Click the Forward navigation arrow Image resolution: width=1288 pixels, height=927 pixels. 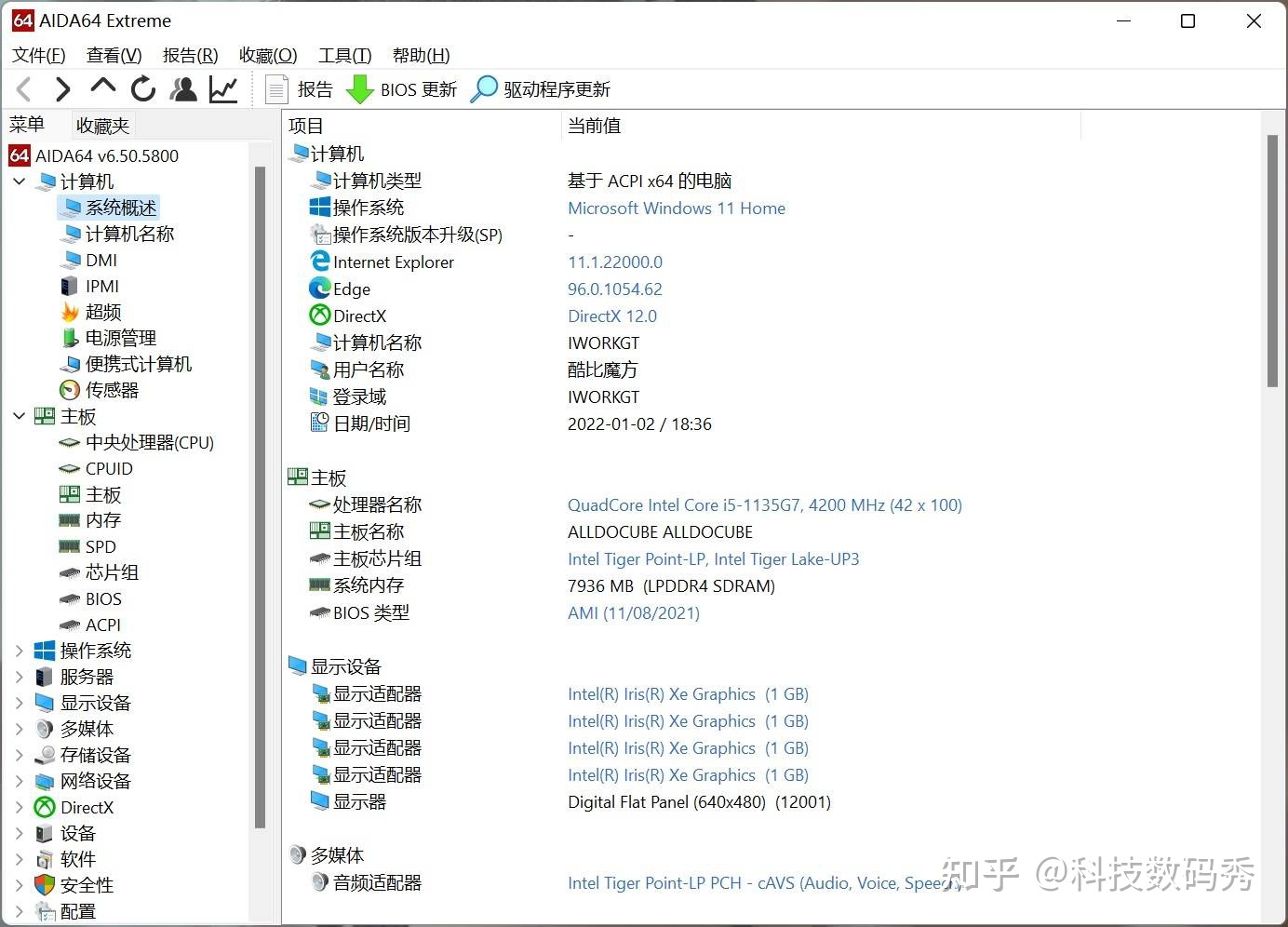click(x=62, y=89)
